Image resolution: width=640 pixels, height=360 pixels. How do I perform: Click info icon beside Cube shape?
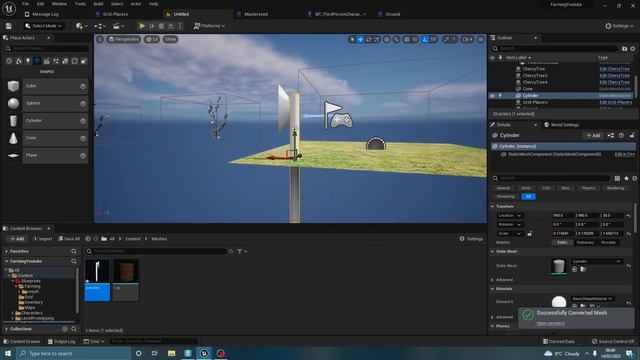(83, 86)
